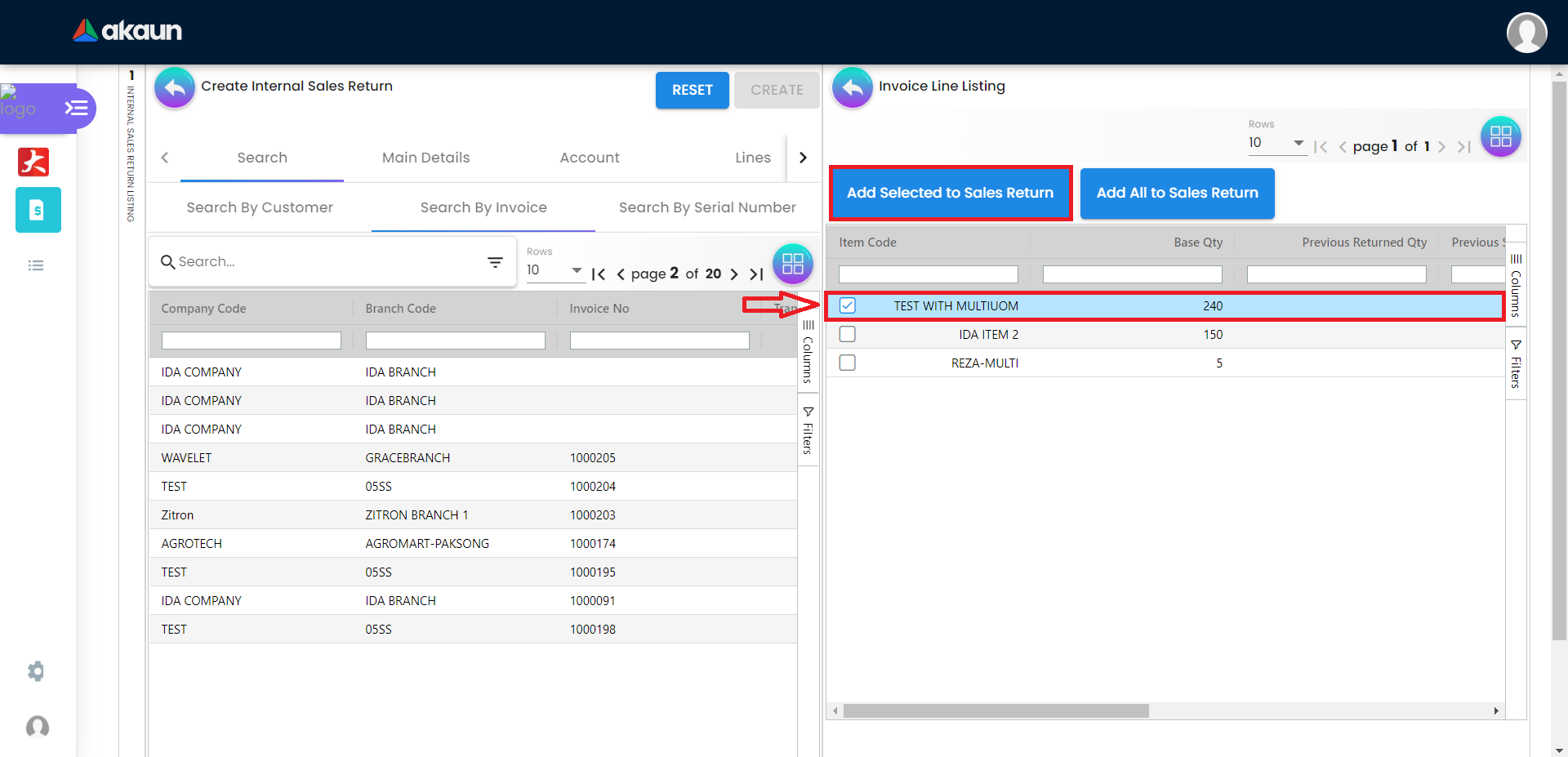Open the user avatar in top-right corner
Screen dimensions: 1568x757
coord(1526,33)
